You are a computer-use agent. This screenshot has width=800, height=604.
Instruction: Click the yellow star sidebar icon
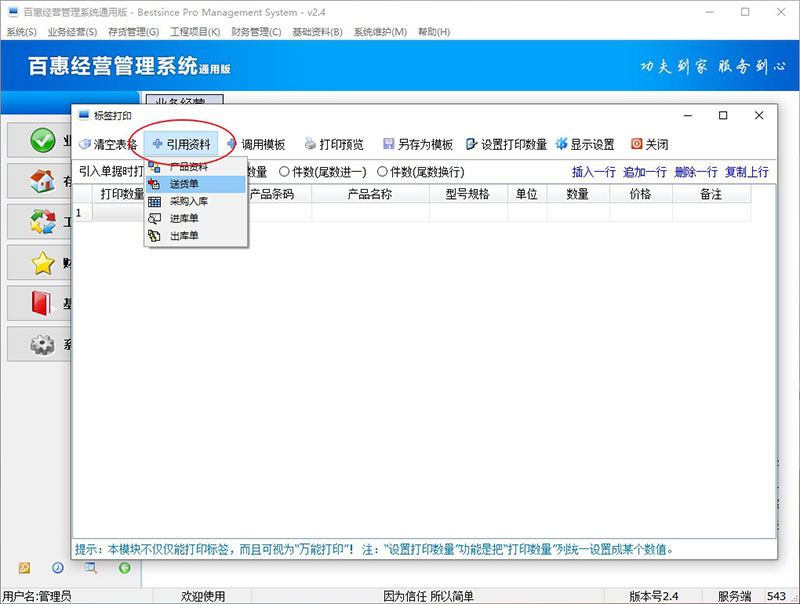point(42,263)
